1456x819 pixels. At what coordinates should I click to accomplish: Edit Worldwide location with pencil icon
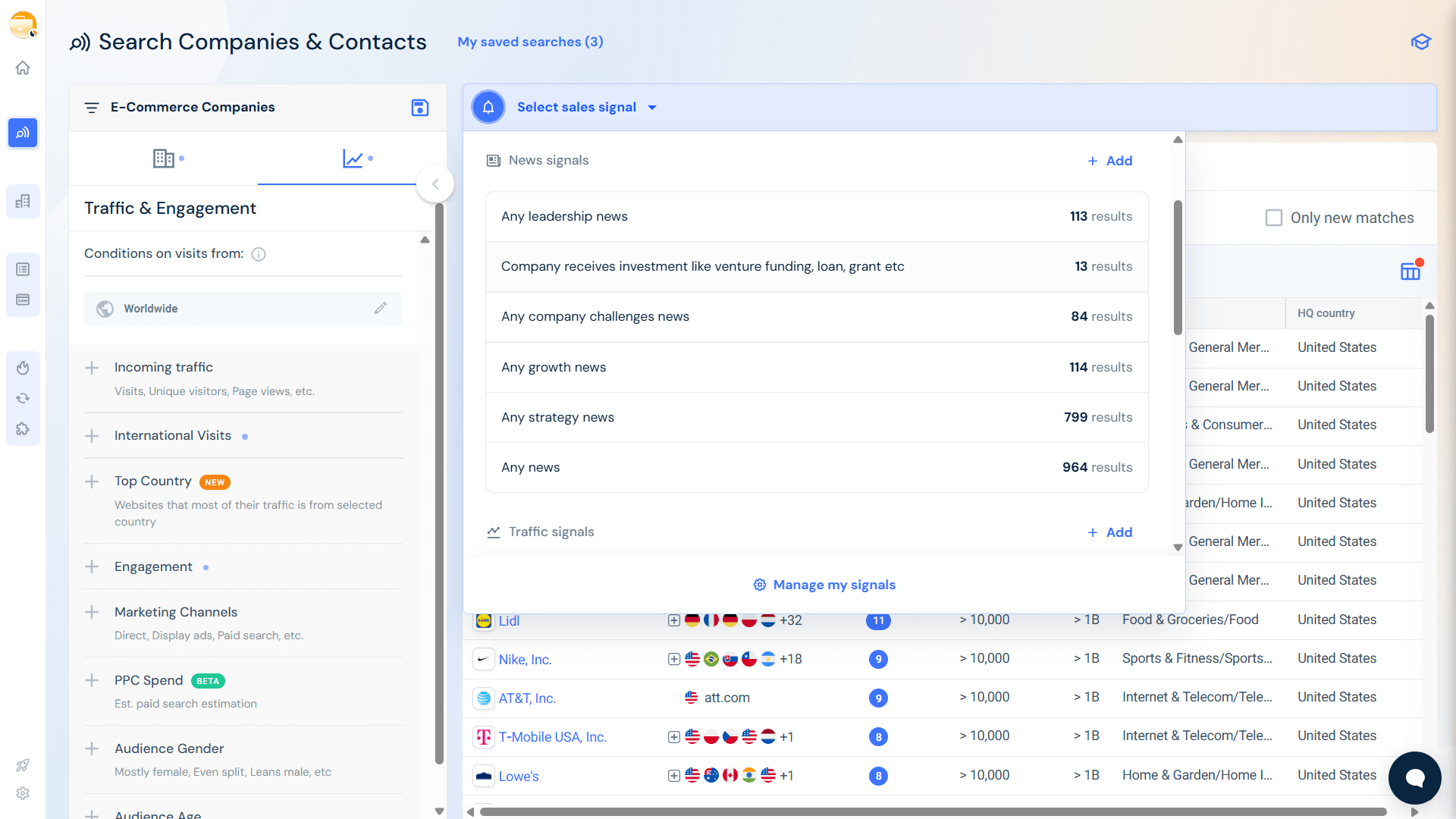(381, 308)
